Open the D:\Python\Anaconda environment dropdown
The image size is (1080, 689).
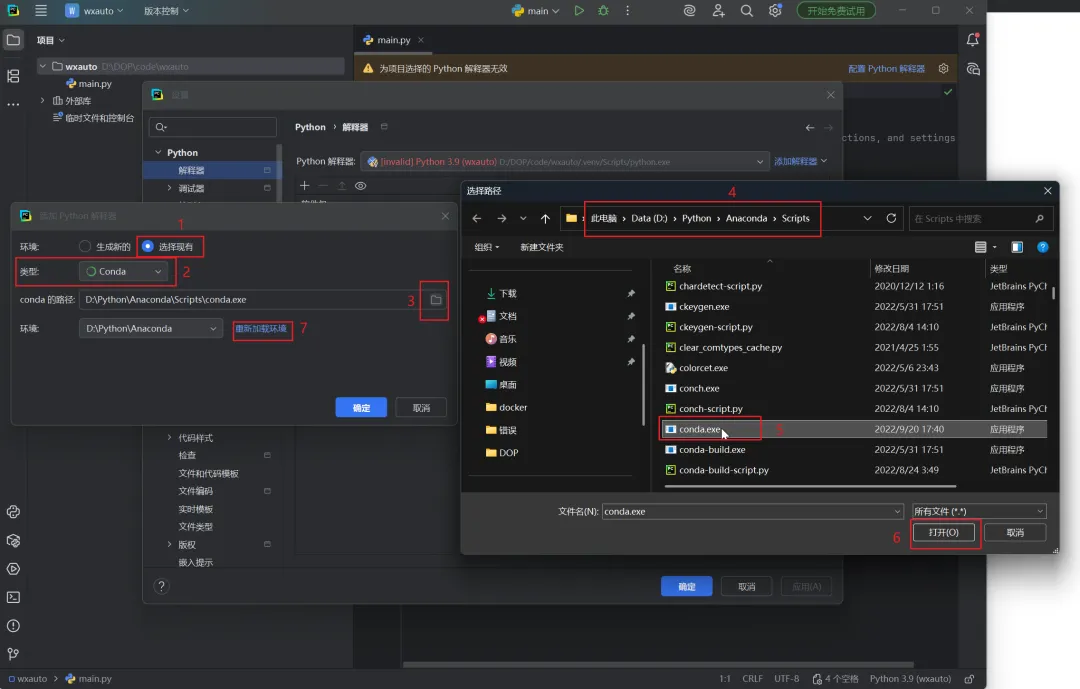[x=151, y=329]
